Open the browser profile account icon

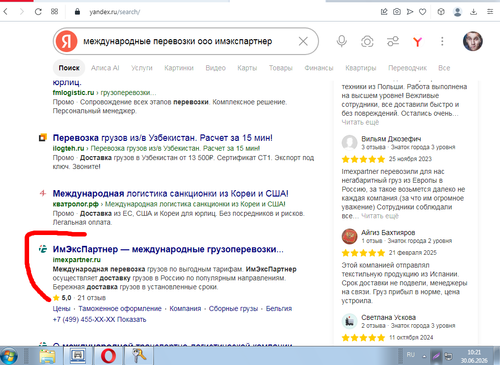coord(458,12)
